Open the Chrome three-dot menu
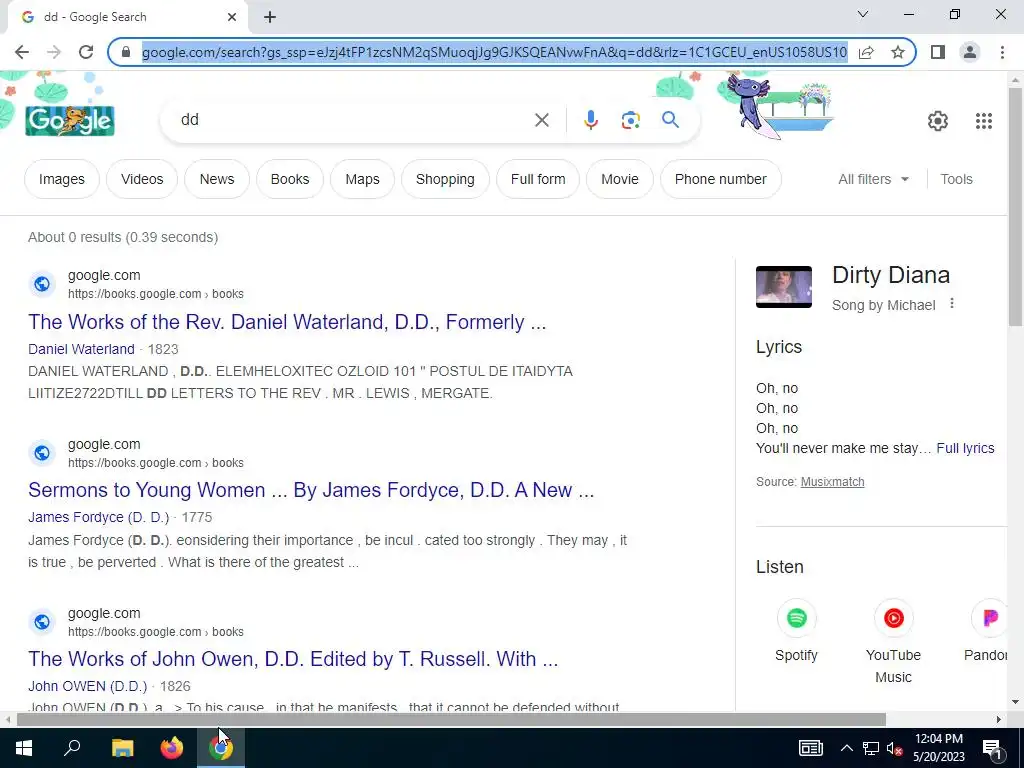The width and height of the screenshot is (1024, 768). (1002, 52)
